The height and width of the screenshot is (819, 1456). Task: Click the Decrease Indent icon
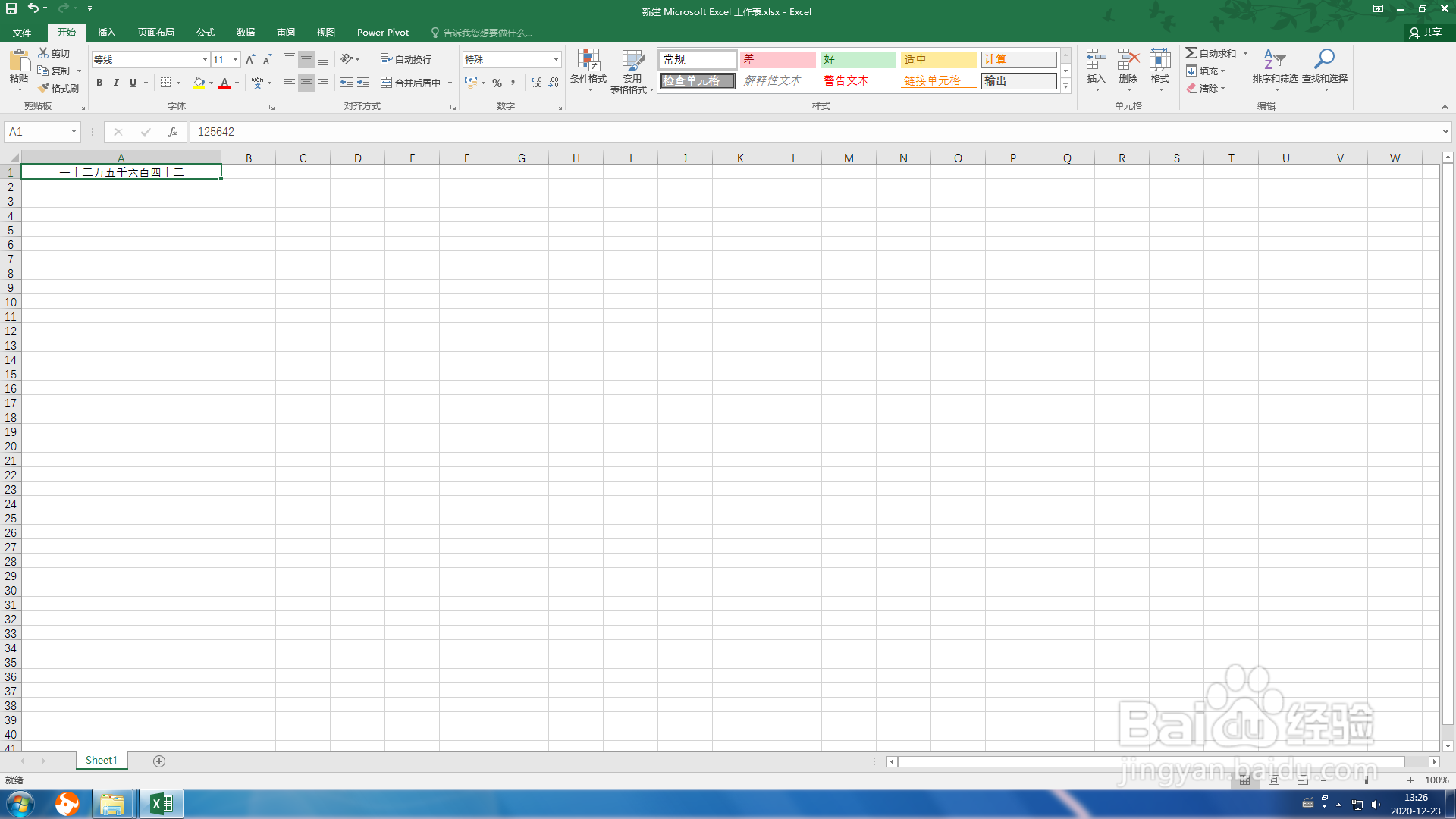coord(347,83)
